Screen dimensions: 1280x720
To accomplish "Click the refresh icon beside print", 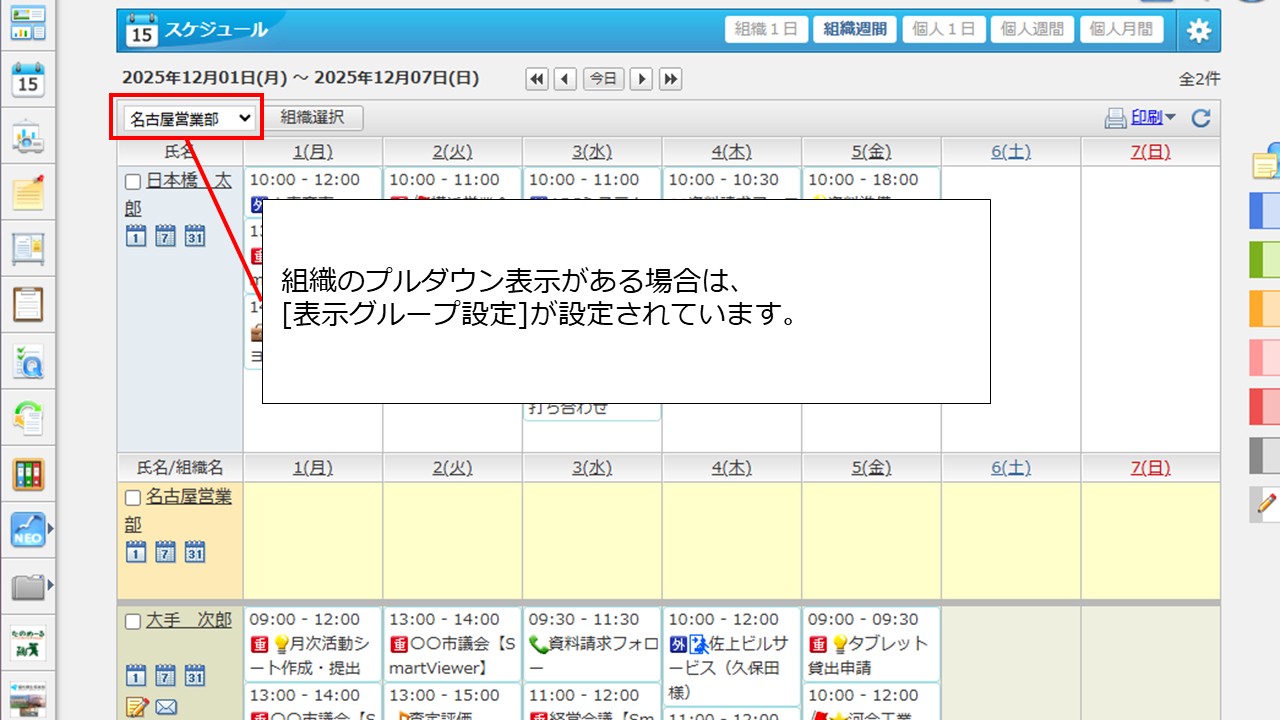I will 1201,119.
